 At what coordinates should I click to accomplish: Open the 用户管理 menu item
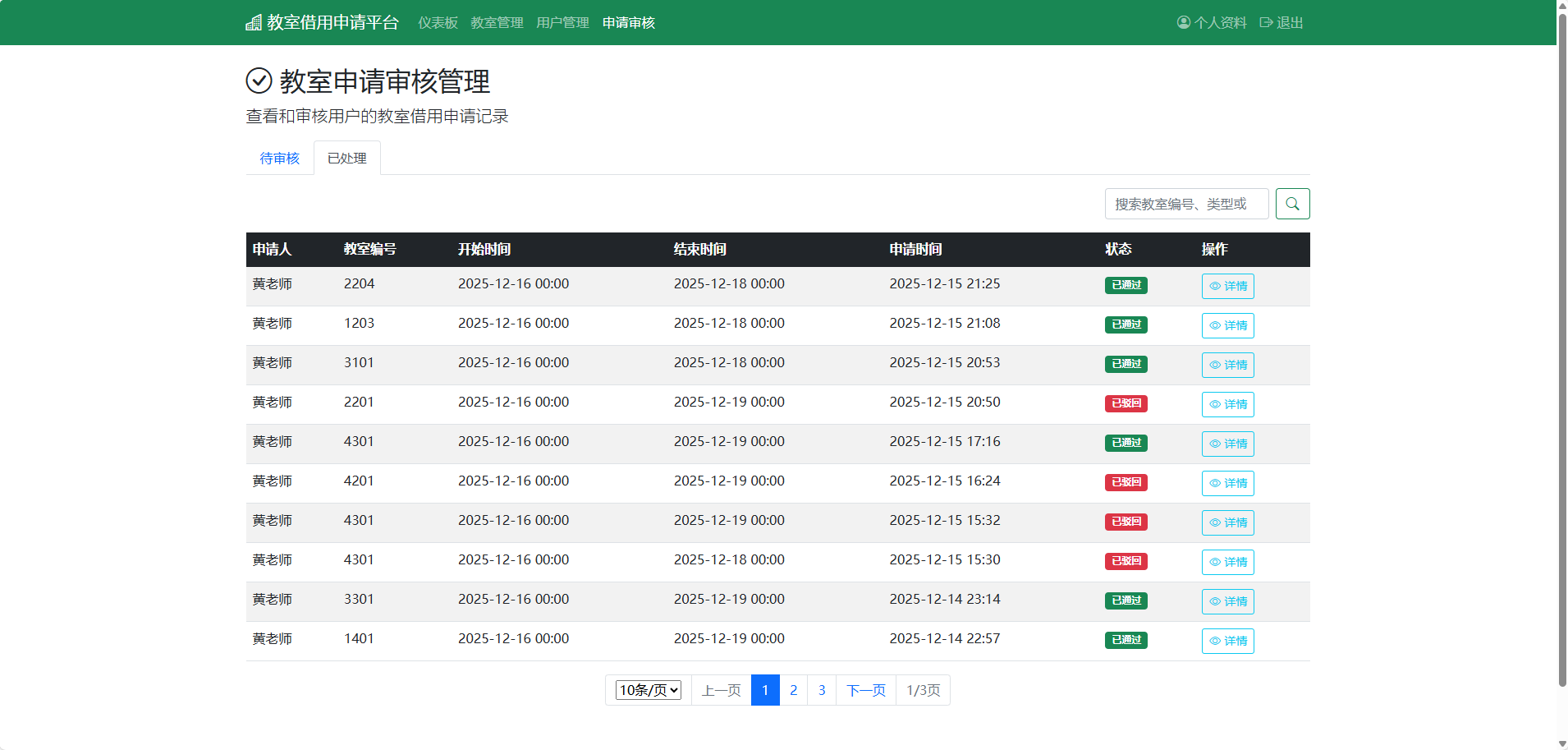point(562,23)
